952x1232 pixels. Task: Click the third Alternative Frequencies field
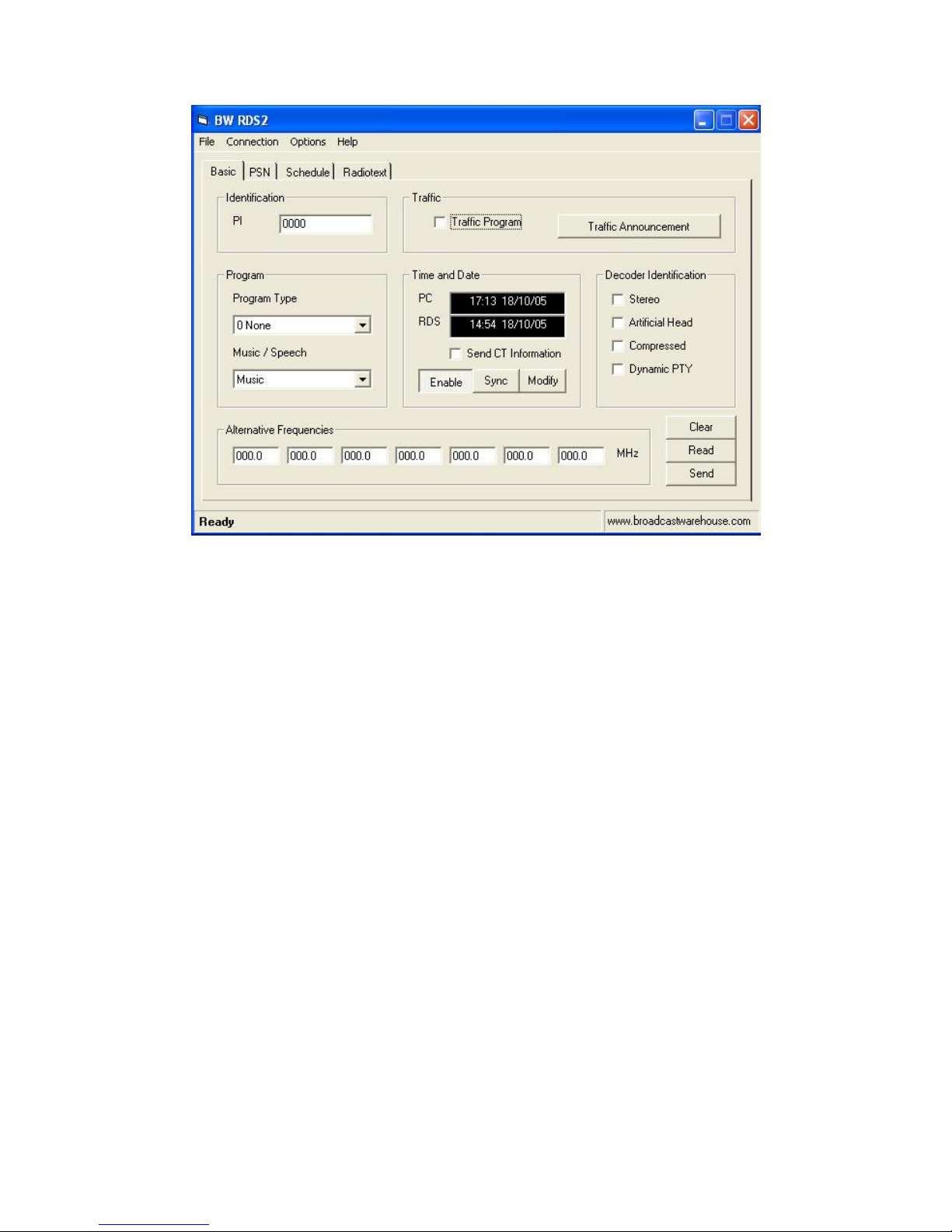(x=364, y=455)
